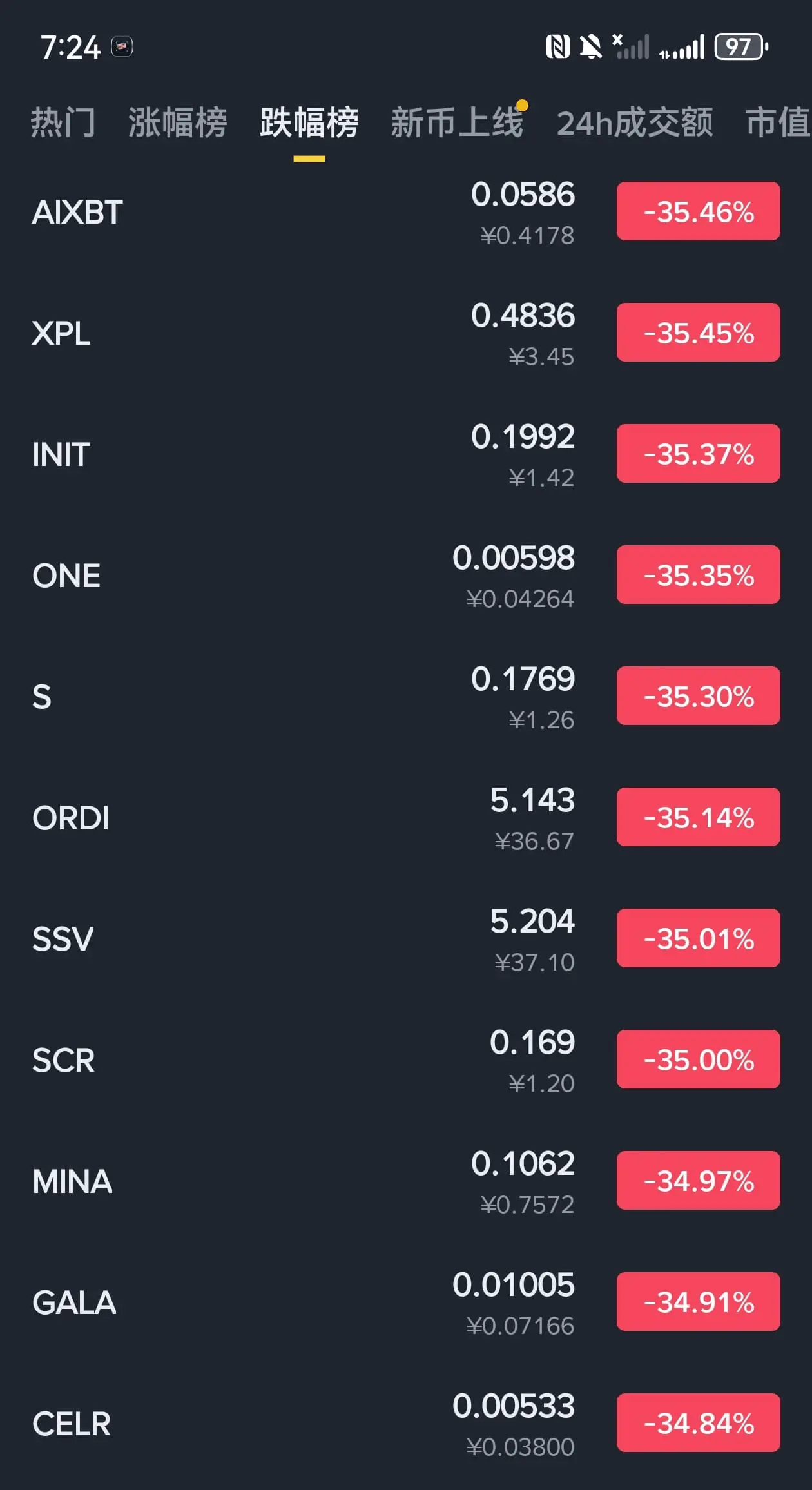This screenshot has height=1490, width=812.
Task: Select the SSV coin name
Action: click(x=63, y=939)
